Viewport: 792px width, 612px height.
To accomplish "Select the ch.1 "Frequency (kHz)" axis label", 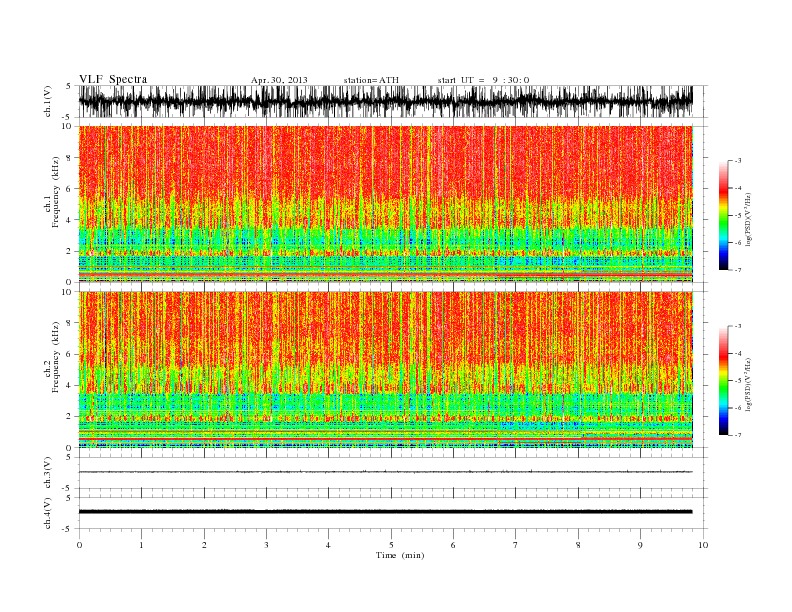I will point(55,192).
